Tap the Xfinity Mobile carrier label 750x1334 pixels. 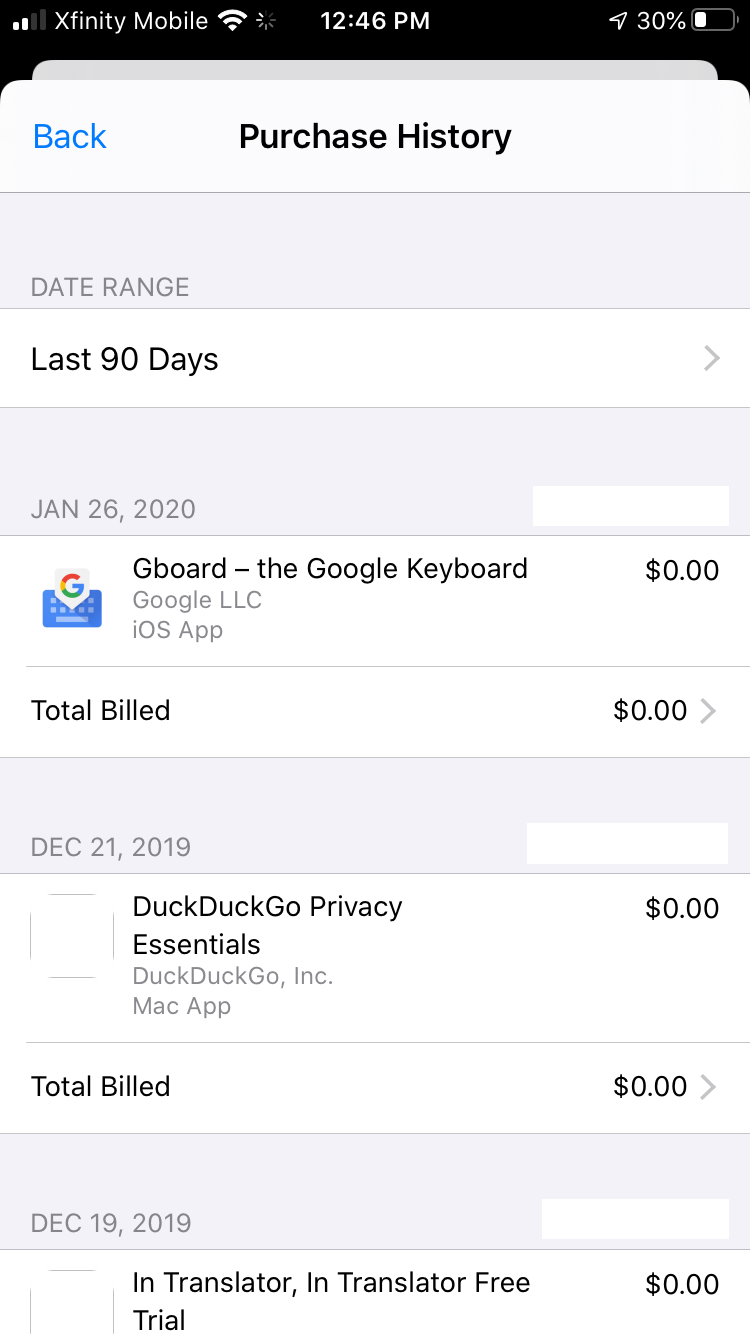(x=133, y=21)
